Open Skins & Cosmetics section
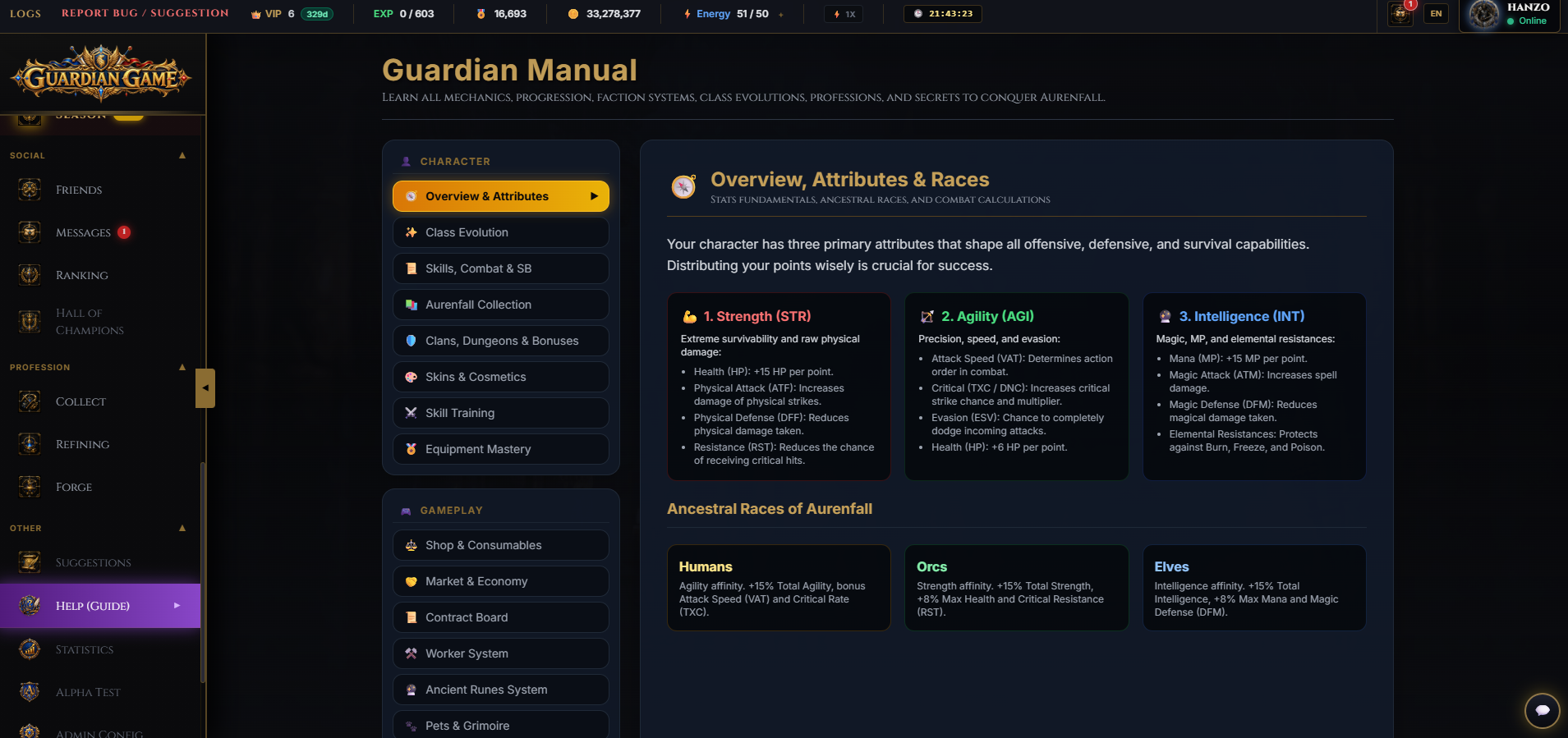1568x738 pixels. point(501,377)
